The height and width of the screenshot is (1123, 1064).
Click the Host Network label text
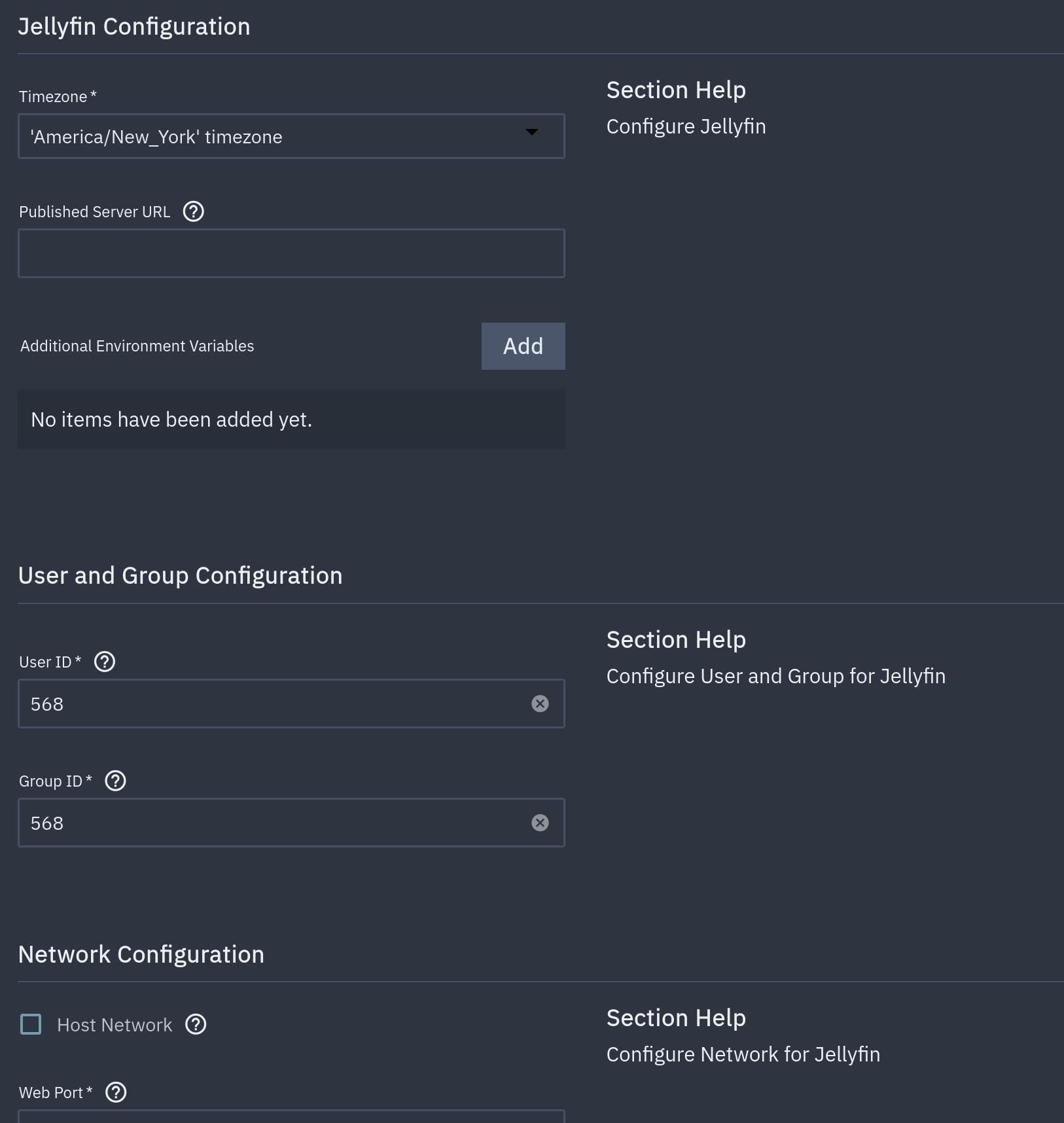pyautogui.click(x=115, y=1025)
